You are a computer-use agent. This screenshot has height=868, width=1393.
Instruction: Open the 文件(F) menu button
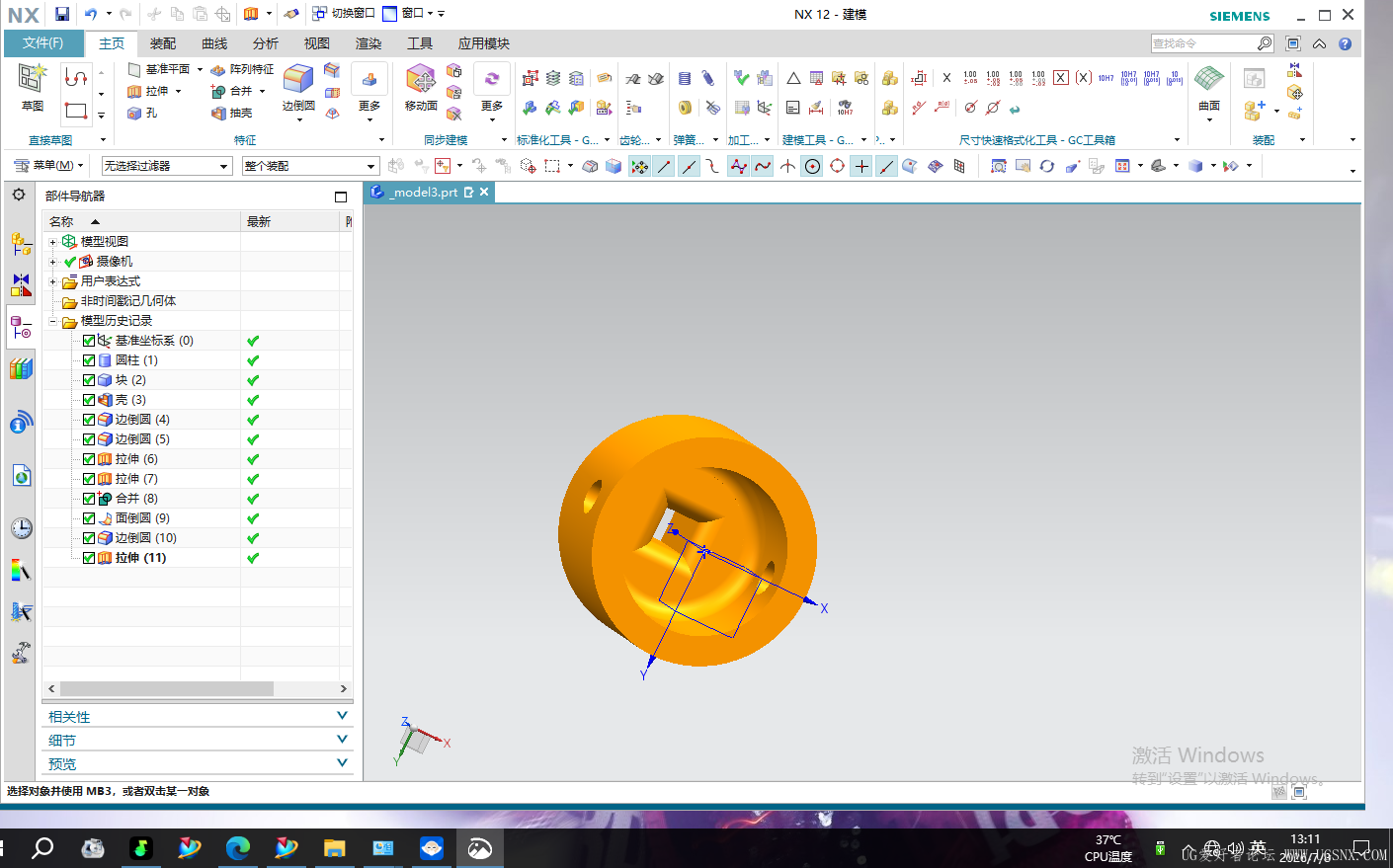point(43,43)
